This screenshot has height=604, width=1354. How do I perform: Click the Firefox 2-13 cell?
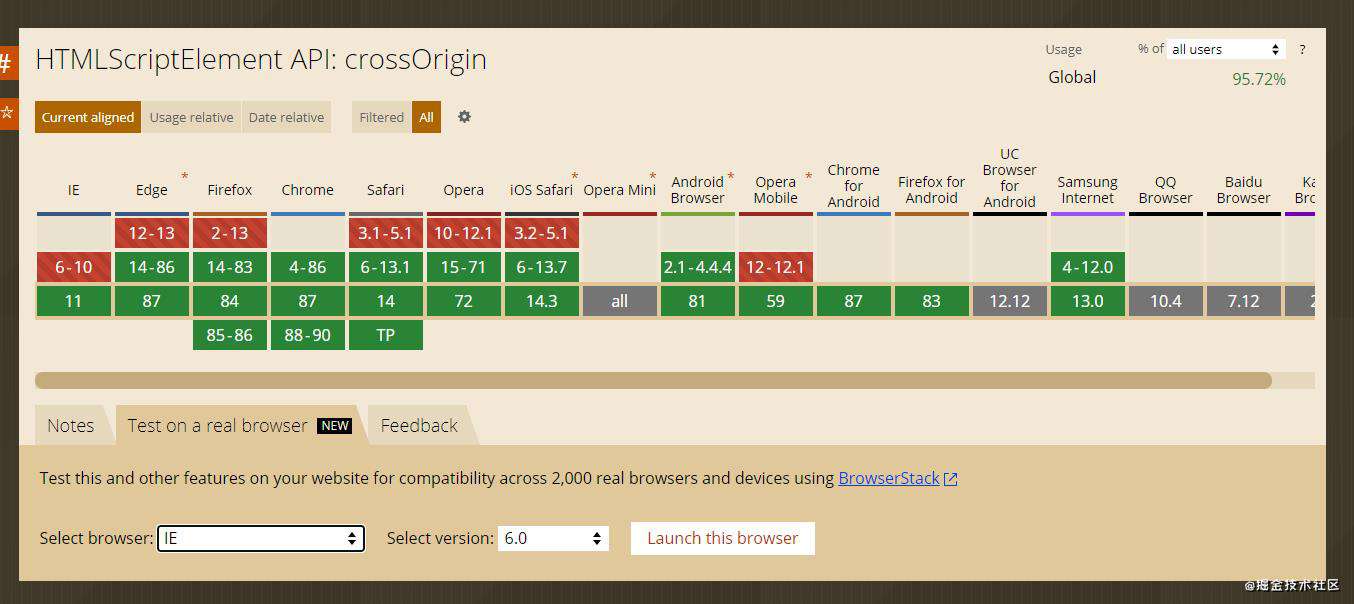[230, 233]
